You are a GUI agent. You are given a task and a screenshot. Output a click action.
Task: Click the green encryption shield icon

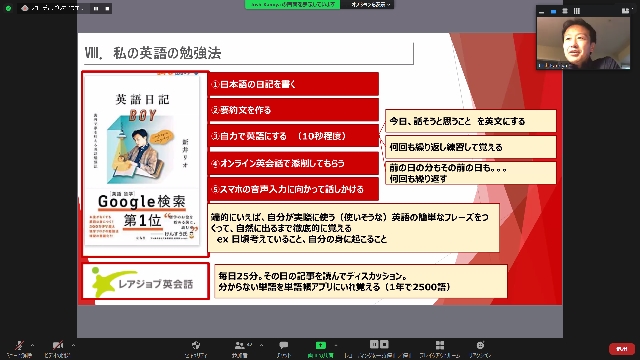tap(8, 8)
